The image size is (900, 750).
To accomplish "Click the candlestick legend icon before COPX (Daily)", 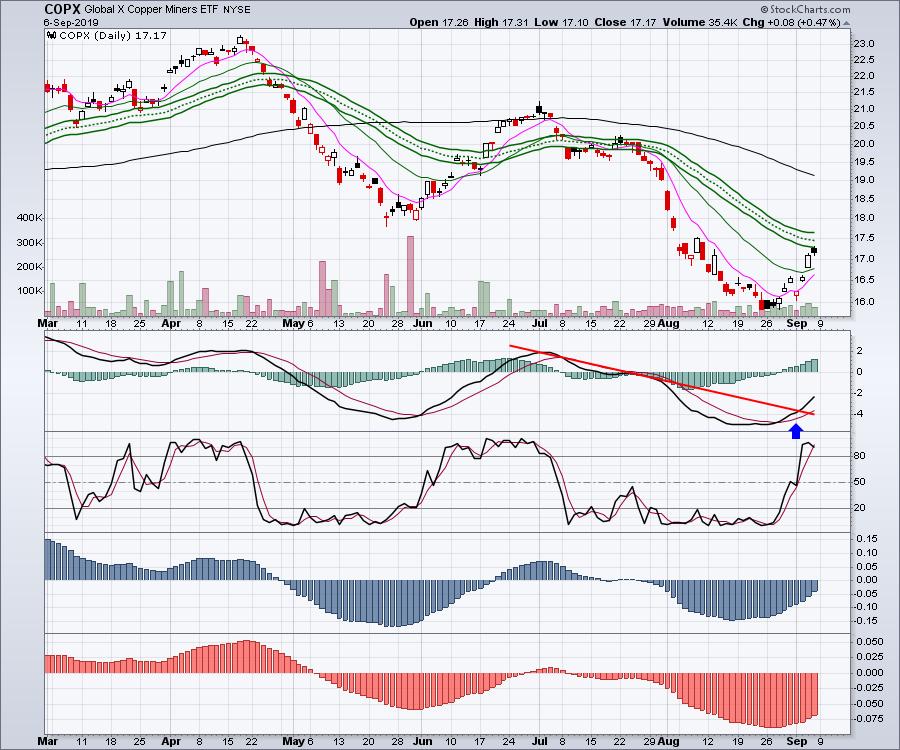I will point(52,36).
